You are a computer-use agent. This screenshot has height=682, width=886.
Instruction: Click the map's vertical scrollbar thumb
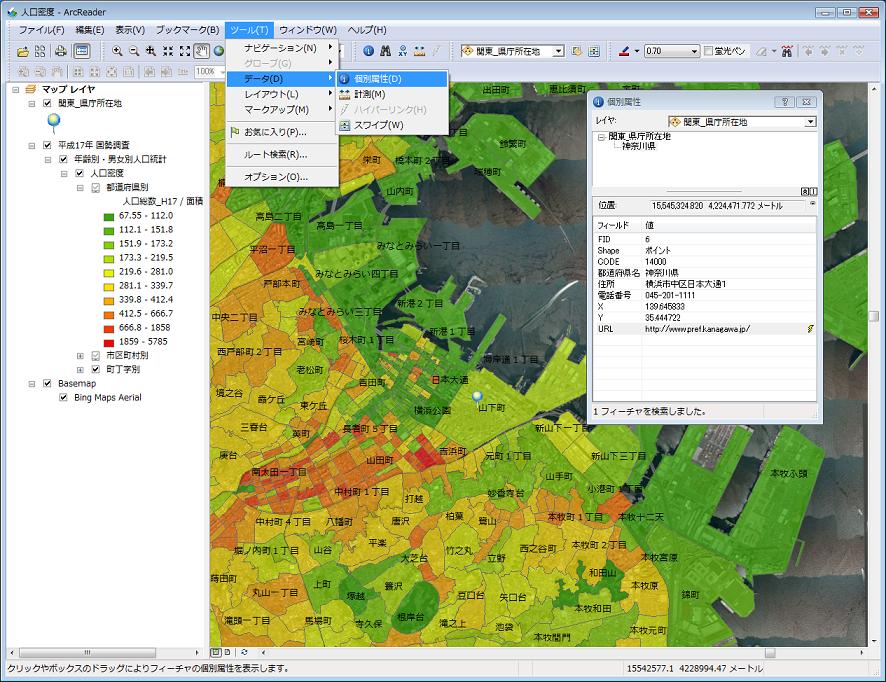[x=874, y=316]
